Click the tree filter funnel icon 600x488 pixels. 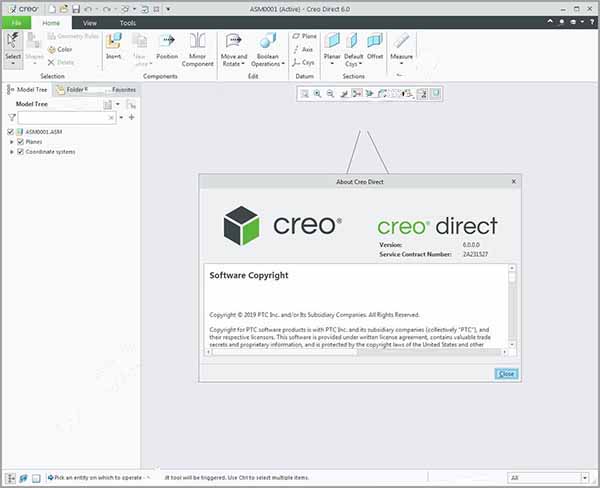(12, 118)
